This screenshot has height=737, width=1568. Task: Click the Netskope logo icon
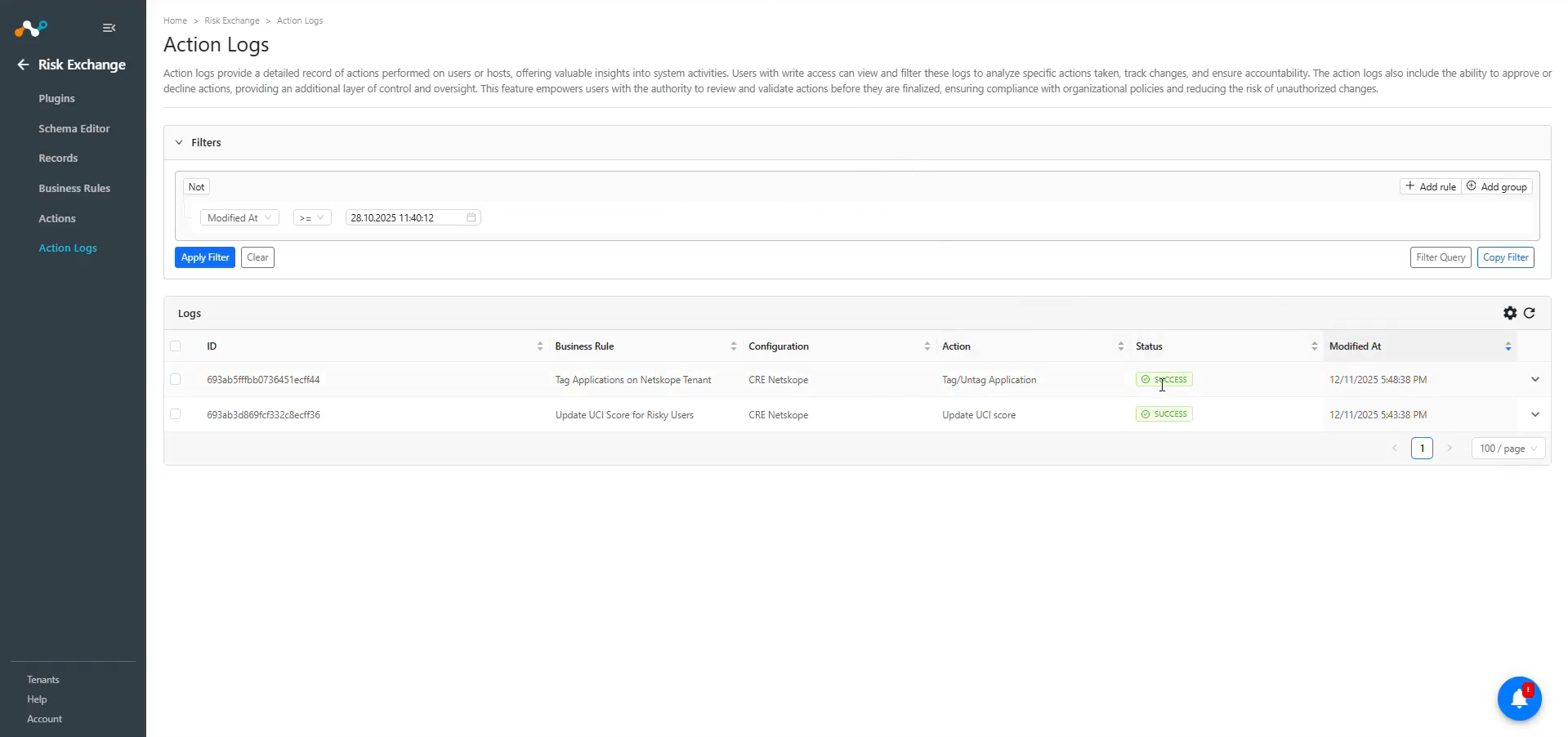point(31,29)
